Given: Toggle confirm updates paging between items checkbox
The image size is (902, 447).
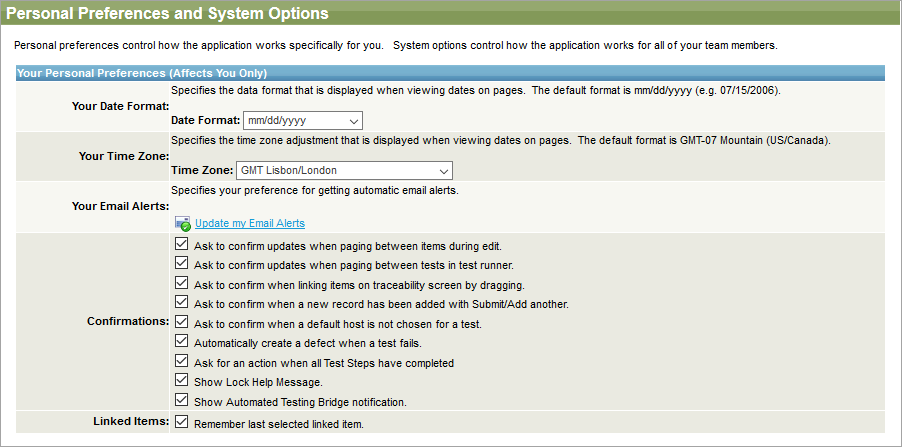Looking at the screenshot, I should [181, 244].
